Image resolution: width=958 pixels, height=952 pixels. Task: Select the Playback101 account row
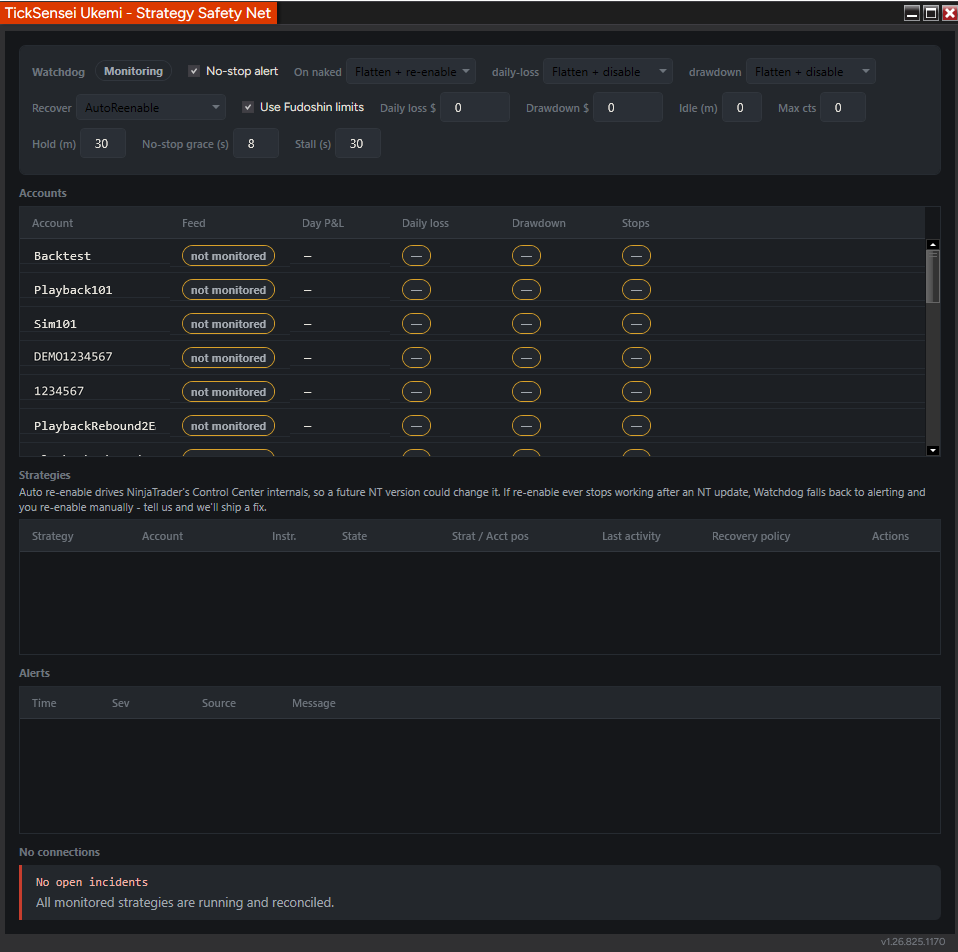click(472, 290)
